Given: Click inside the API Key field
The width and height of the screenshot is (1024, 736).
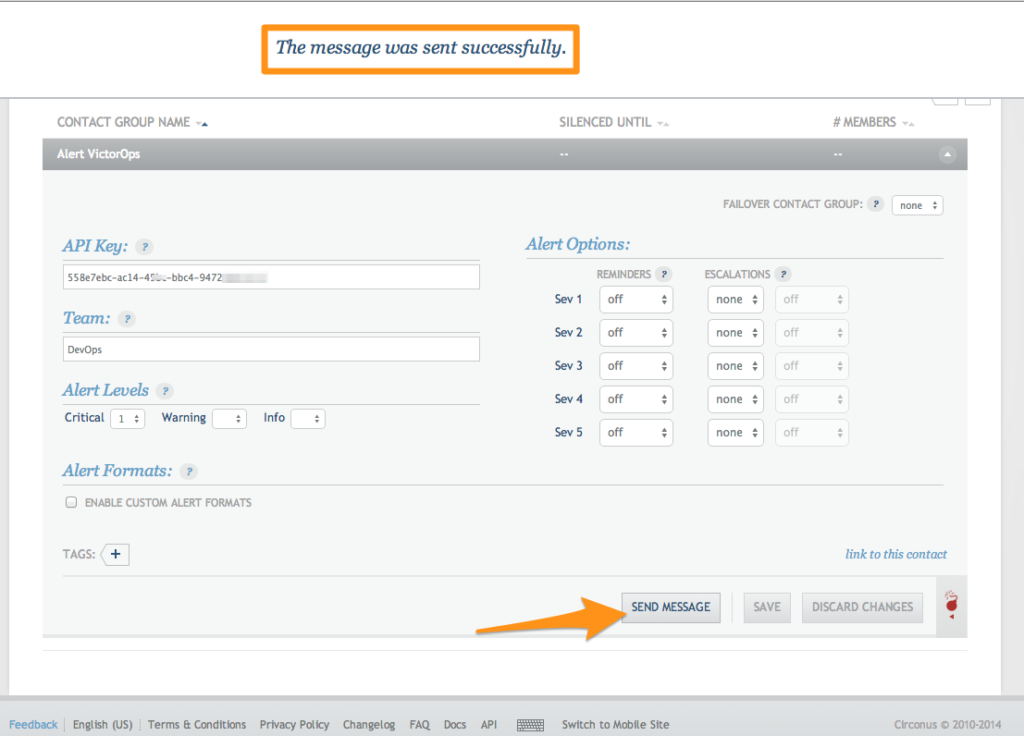Looking at the screenshot, I should (x=270, y=276).
